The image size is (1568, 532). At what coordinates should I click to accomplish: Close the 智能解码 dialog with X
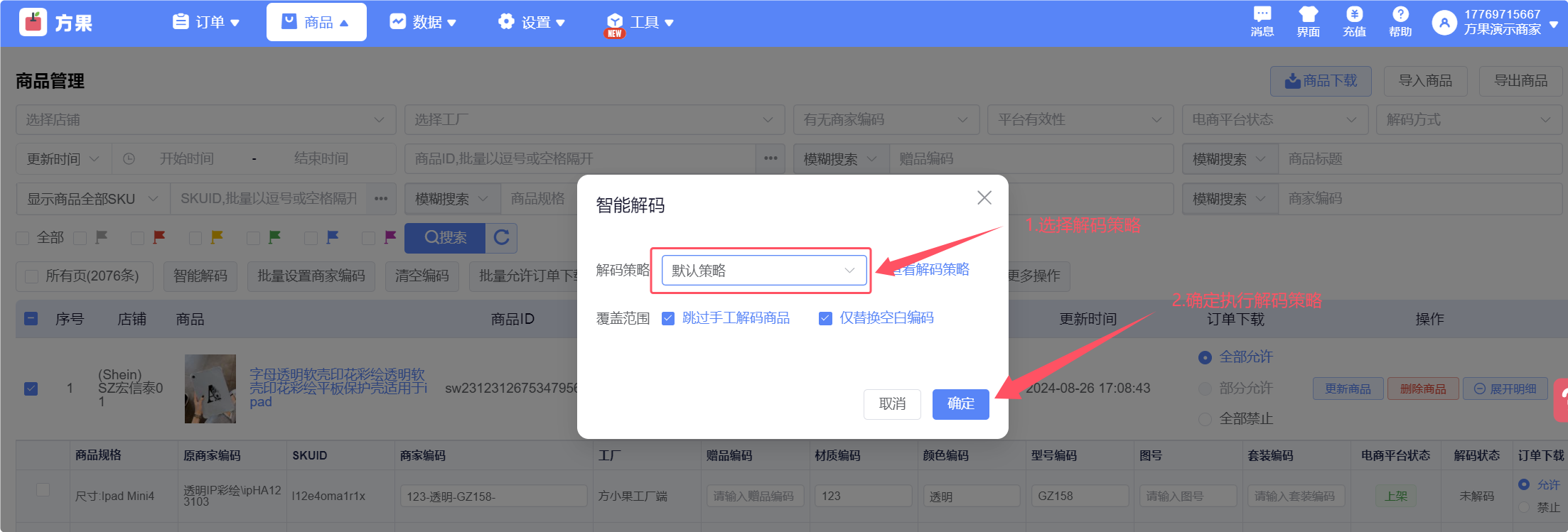(x=984, y=197)
